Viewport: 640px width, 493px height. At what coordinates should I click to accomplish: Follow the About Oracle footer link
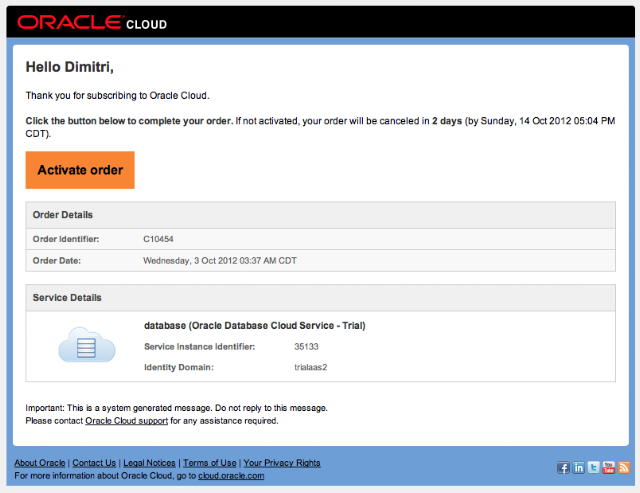[40, 463]
